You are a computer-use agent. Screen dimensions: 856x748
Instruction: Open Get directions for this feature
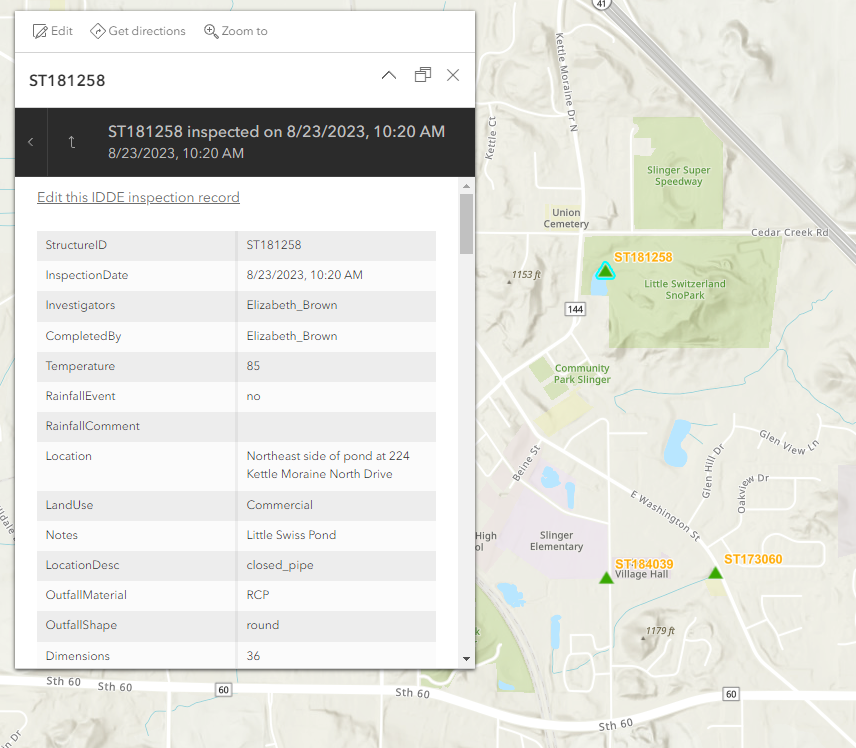138,31
